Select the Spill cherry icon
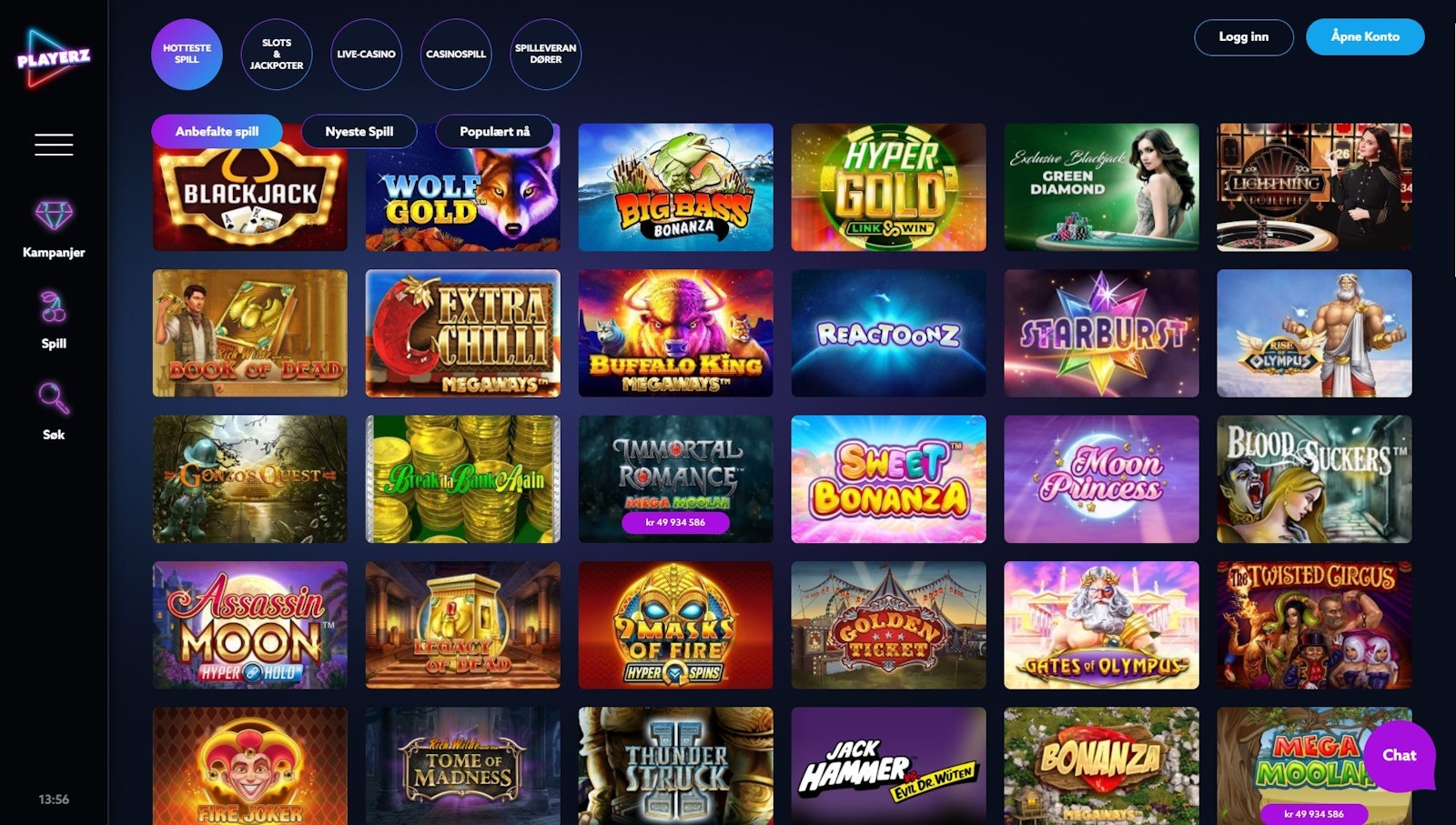The height and width of the screenshot is (825, 1456). pos(54,307)
